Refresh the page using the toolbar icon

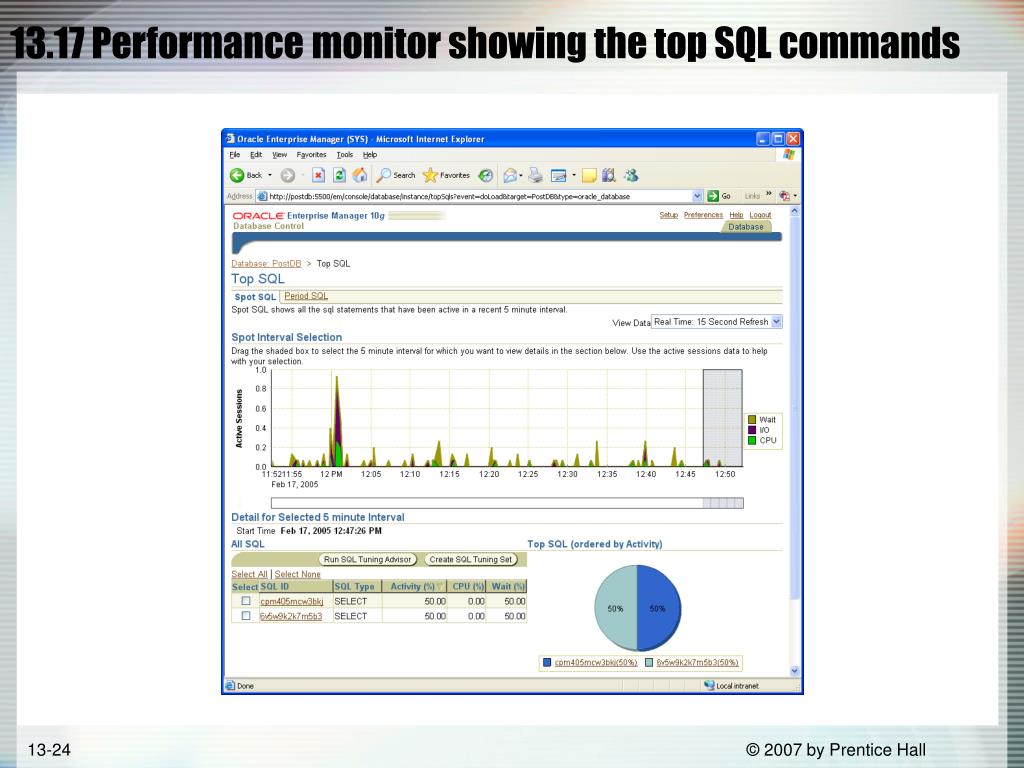(x=339, y=175)
